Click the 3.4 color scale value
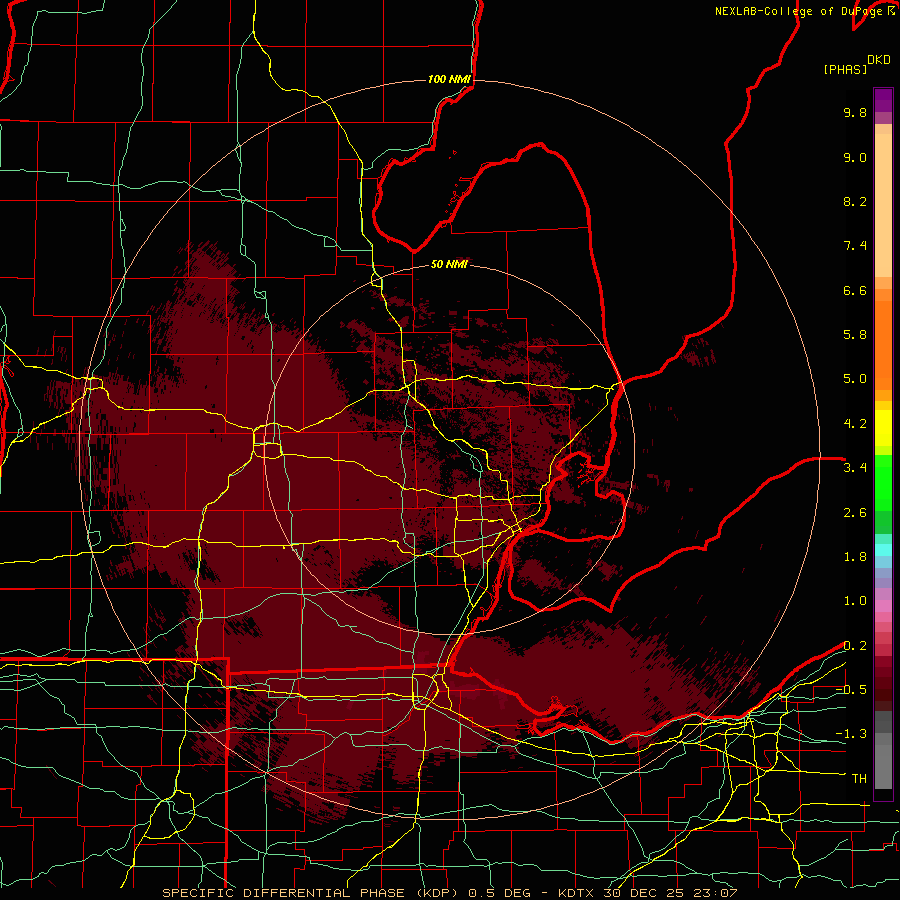 pyautogui.click(x=855, y=468)
